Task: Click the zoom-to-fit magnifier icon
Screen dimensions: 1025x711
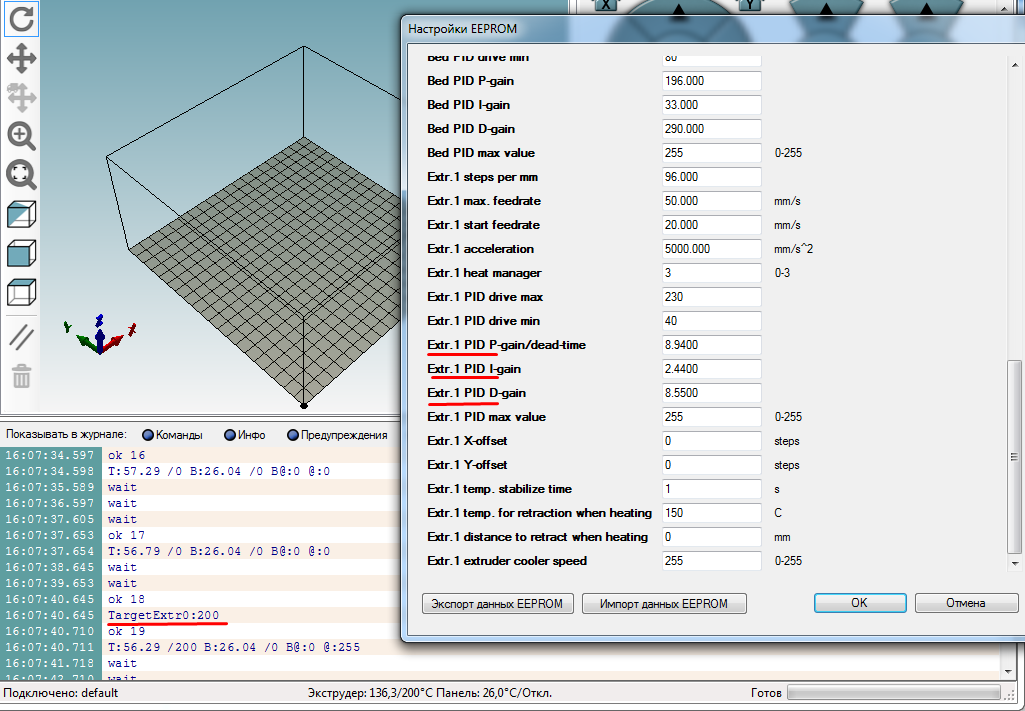Action: (21, 175)
